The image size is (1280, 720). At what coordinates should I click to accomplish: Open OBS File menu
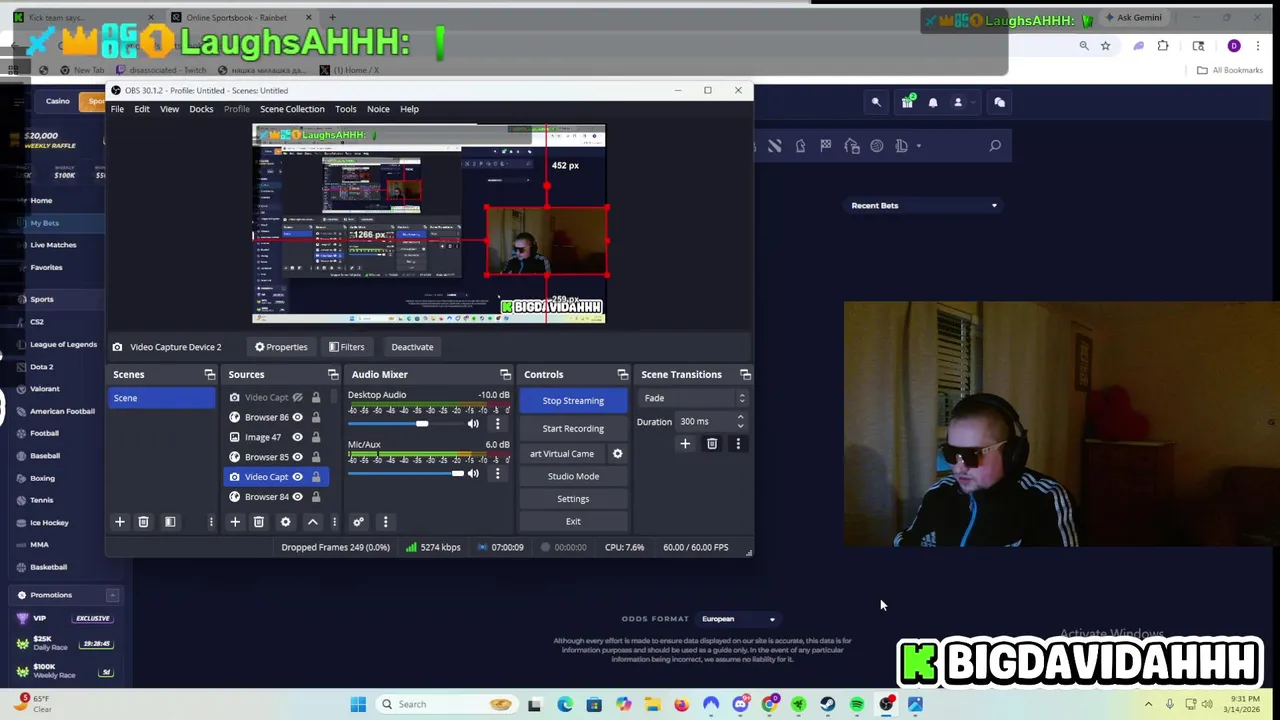[117, 109]
